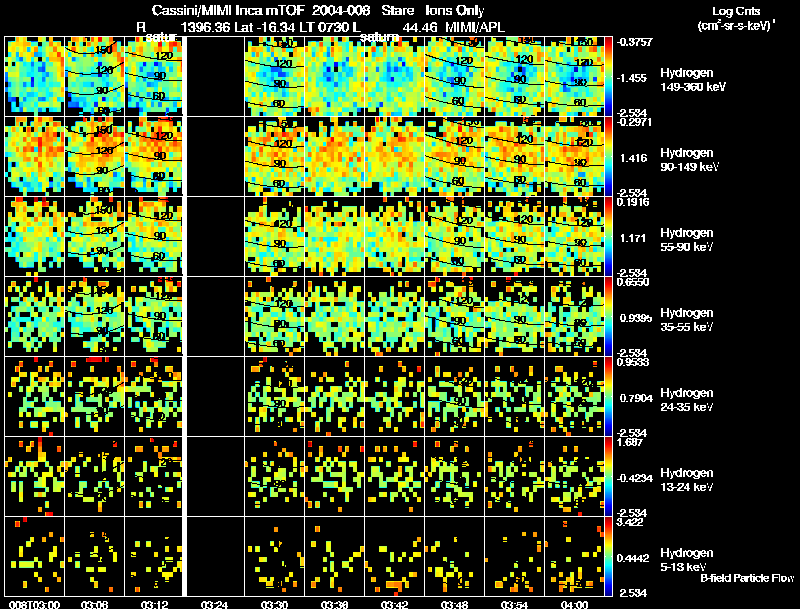The image size is (800, 609).
Task: Click the -1.455 color scale value
Action: pyautogui.click(x=632, y=78)
